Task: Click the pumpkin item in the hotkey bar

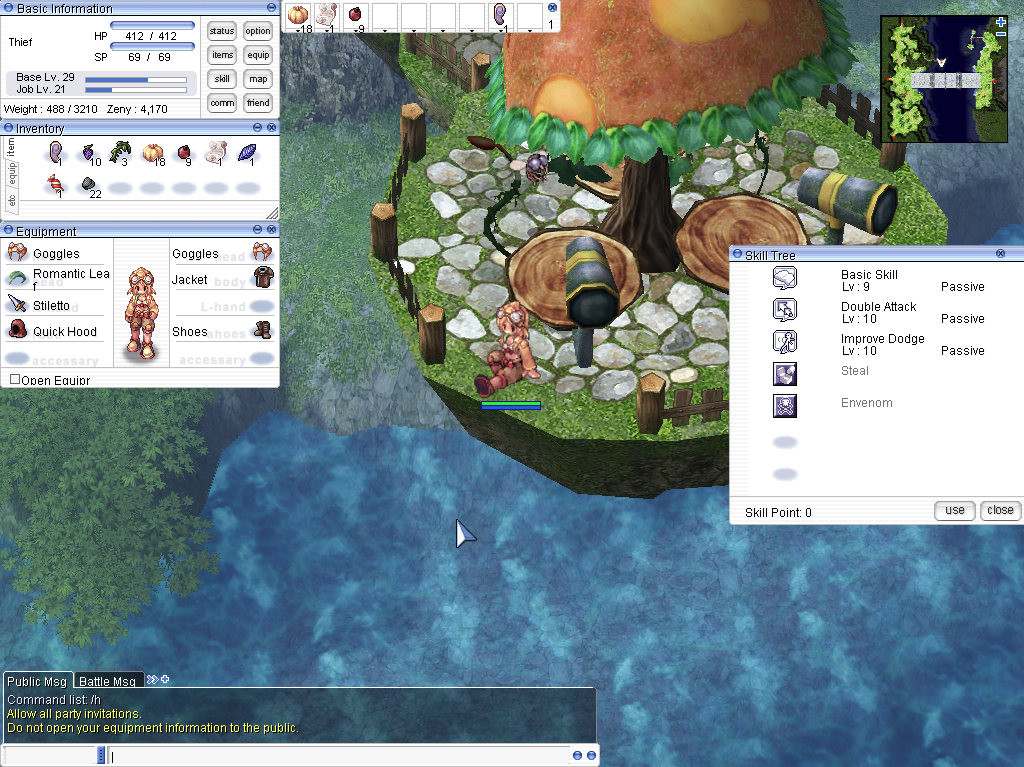Action: (298, 16)
